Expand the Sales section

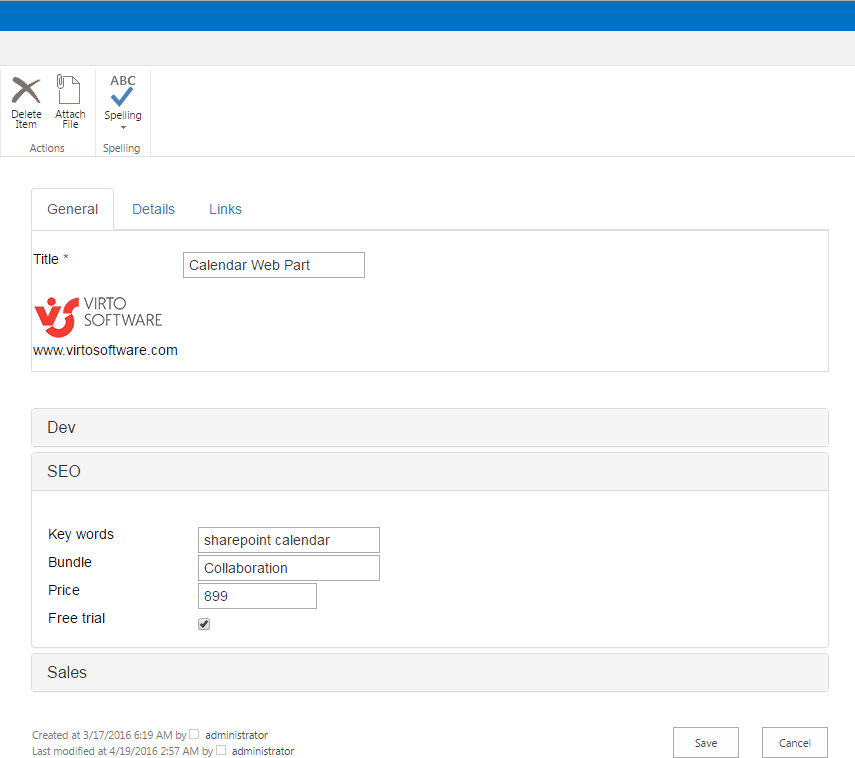click(x=430, y=672)
